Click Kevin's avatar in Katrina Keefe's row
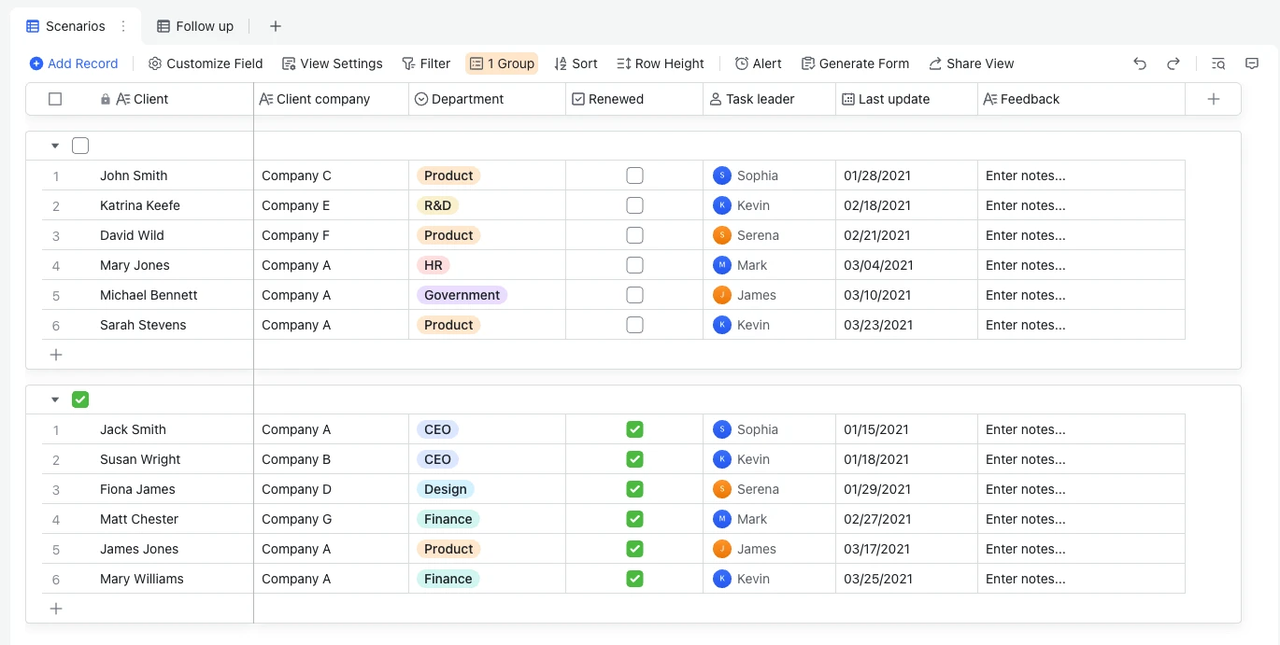 click(722, 205)
